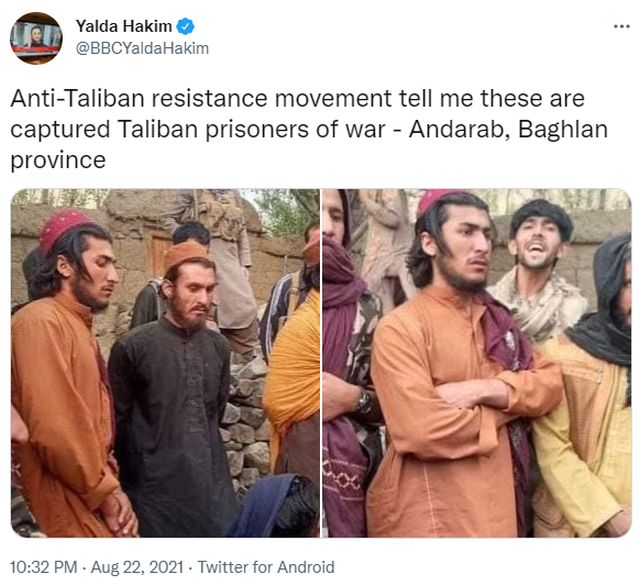Click the blue verified checkmark badge

(x=185, y=27)
